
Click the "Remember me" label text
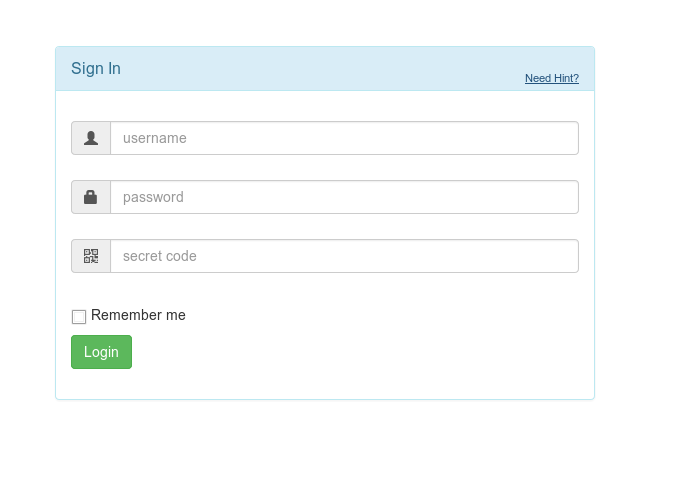pyautogui.click(x=138, y=315)
